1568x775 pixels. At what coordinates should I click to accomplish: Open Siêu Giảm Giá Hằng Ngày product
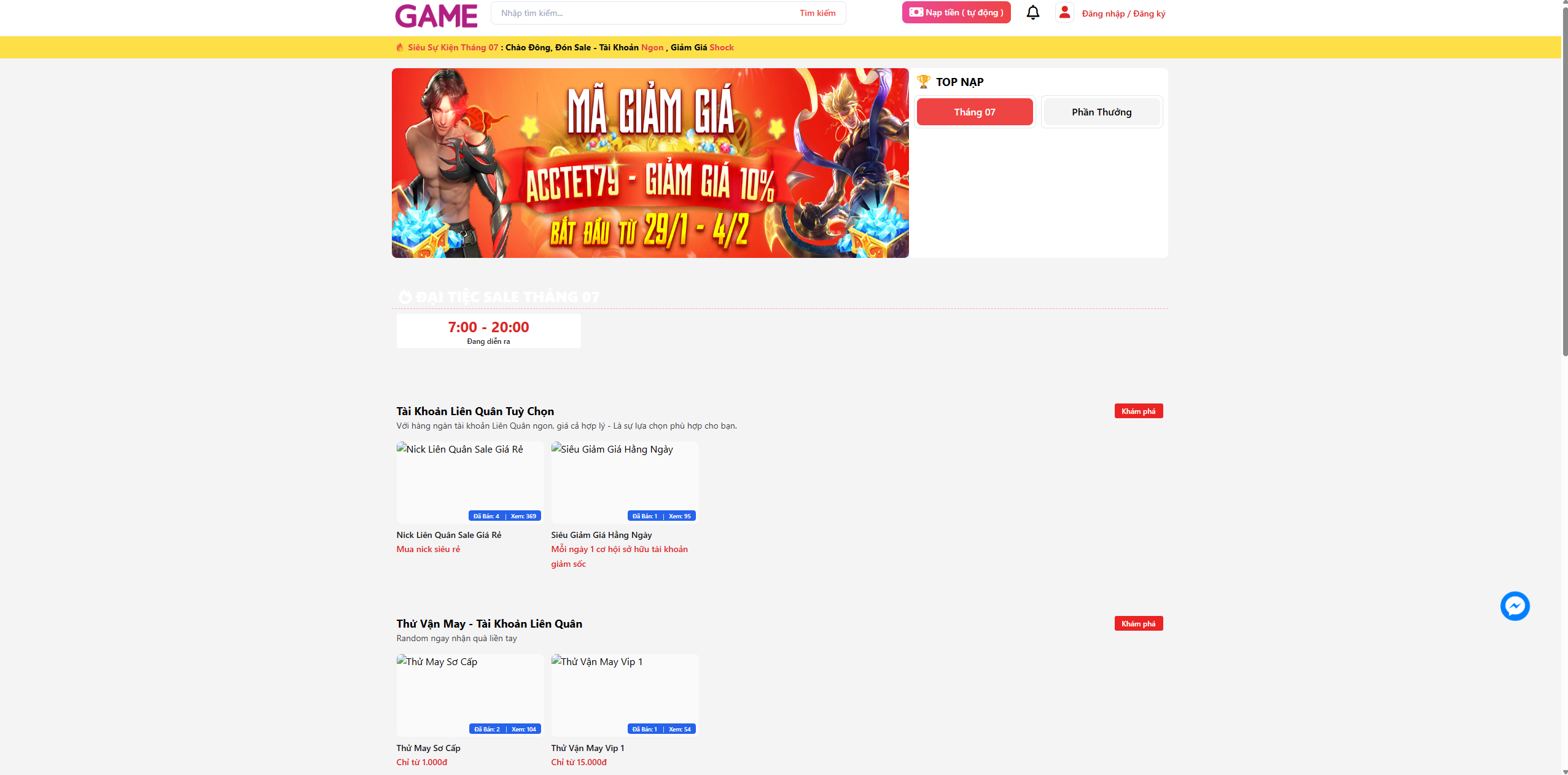[x=624, y=483]
